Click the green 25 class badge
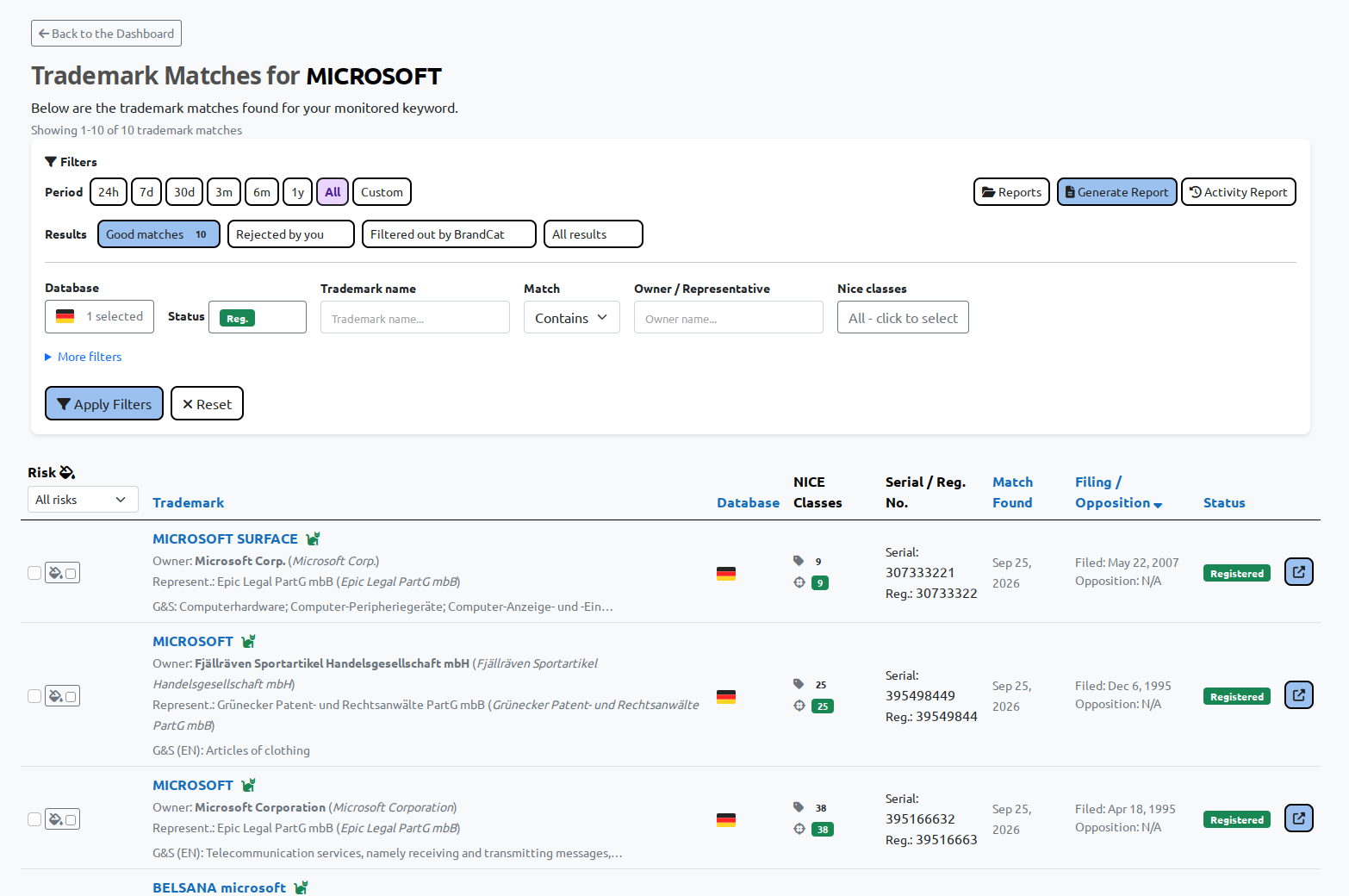Viewport: 1349px width, 896px height. pos(823,706)
